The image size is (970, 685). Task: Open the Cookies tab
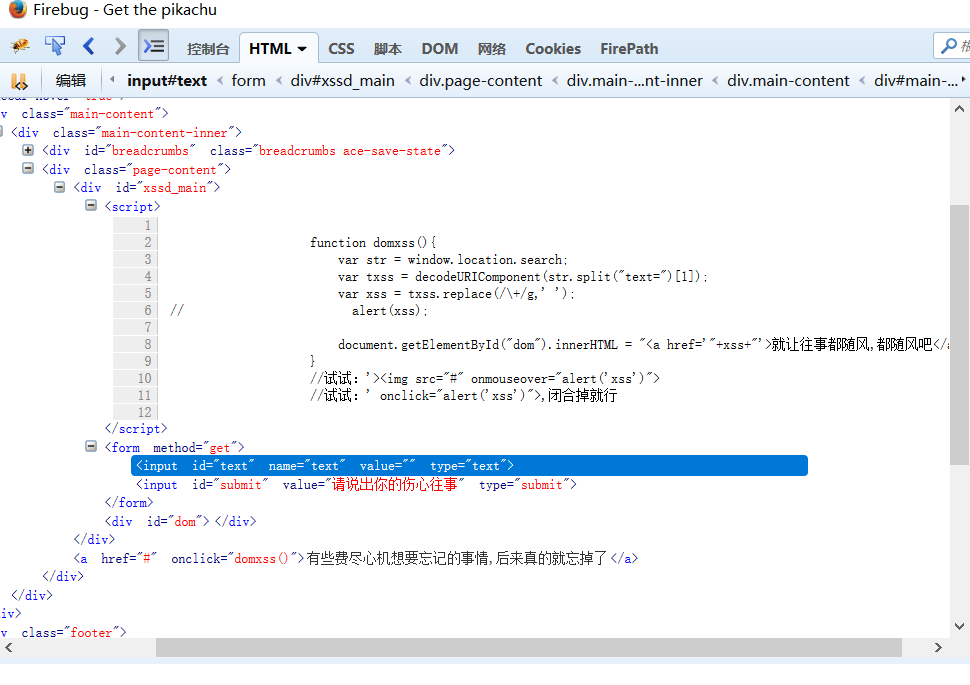coord(553,49)
